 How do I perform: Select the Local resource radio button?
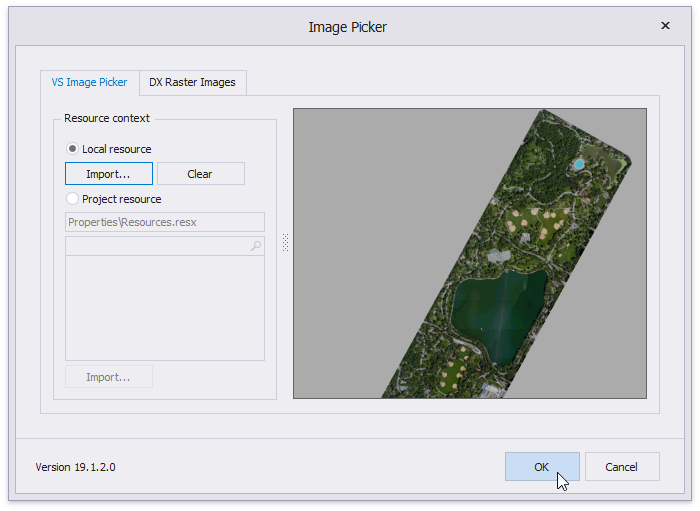pyautogui.click(x=73, y=149)
